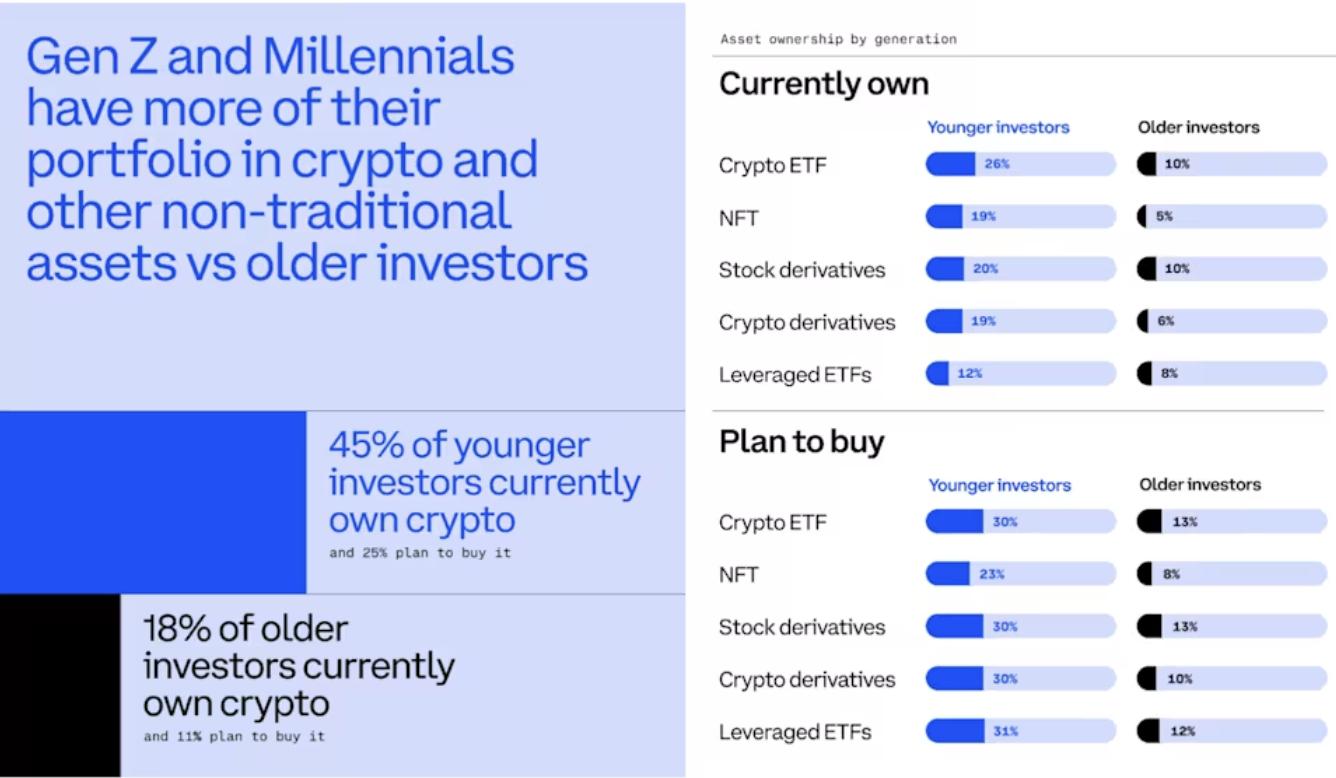
Task: Click "Crypto derivatives" label under Plan to buy
Action: 807,680
